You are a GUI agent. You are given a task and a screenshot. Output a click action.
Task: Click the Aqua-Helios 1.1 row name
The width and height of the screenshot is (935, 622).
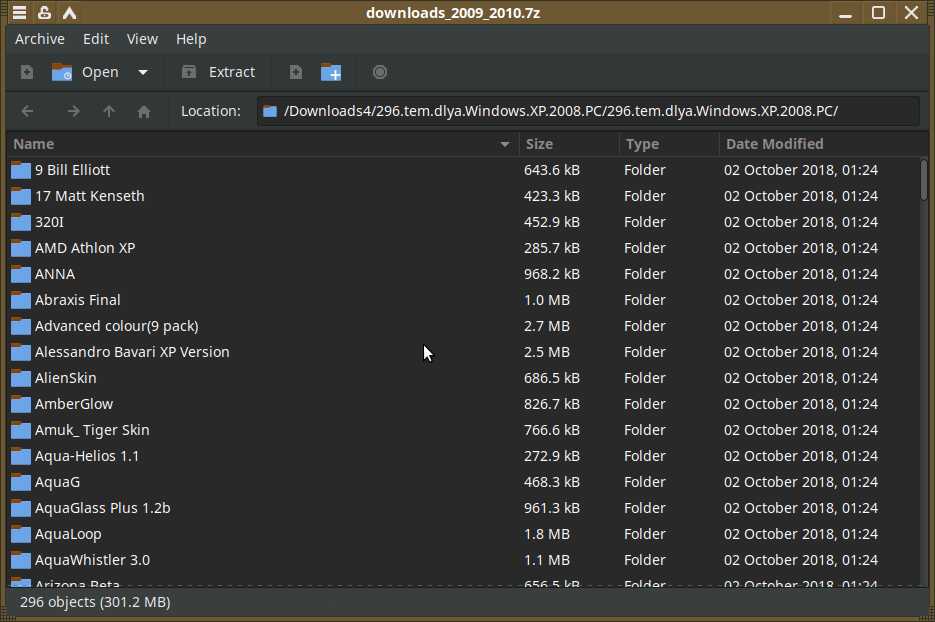[x=87, y=456]
